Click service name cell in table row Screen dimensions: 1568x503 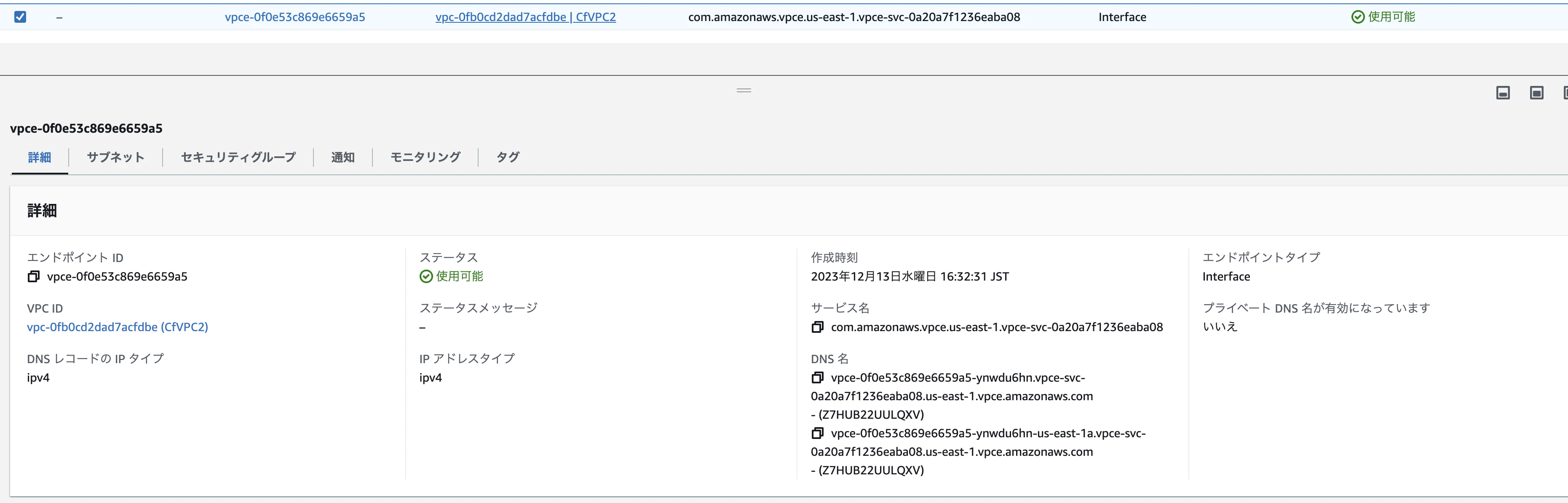854,17
